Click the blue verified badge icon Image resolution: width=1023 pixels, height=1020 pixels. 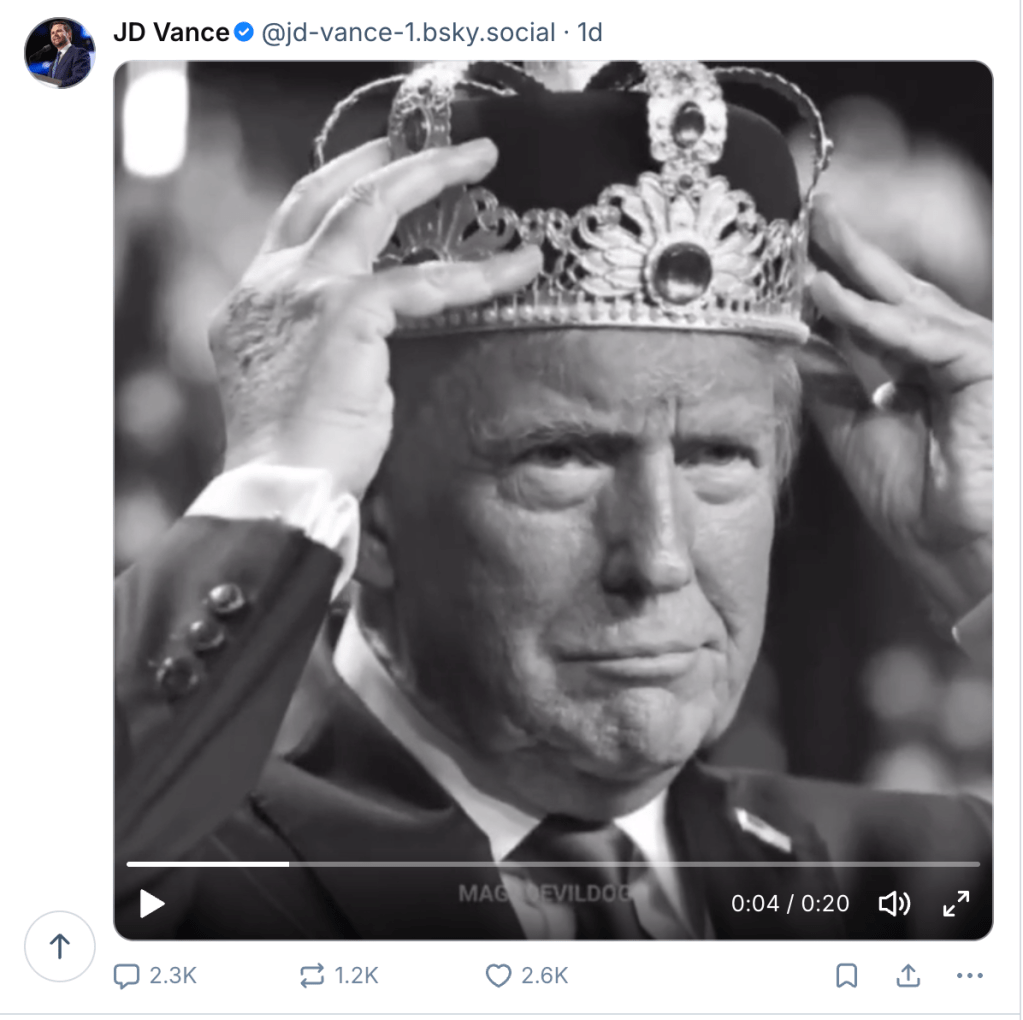(x=244, y=33)
